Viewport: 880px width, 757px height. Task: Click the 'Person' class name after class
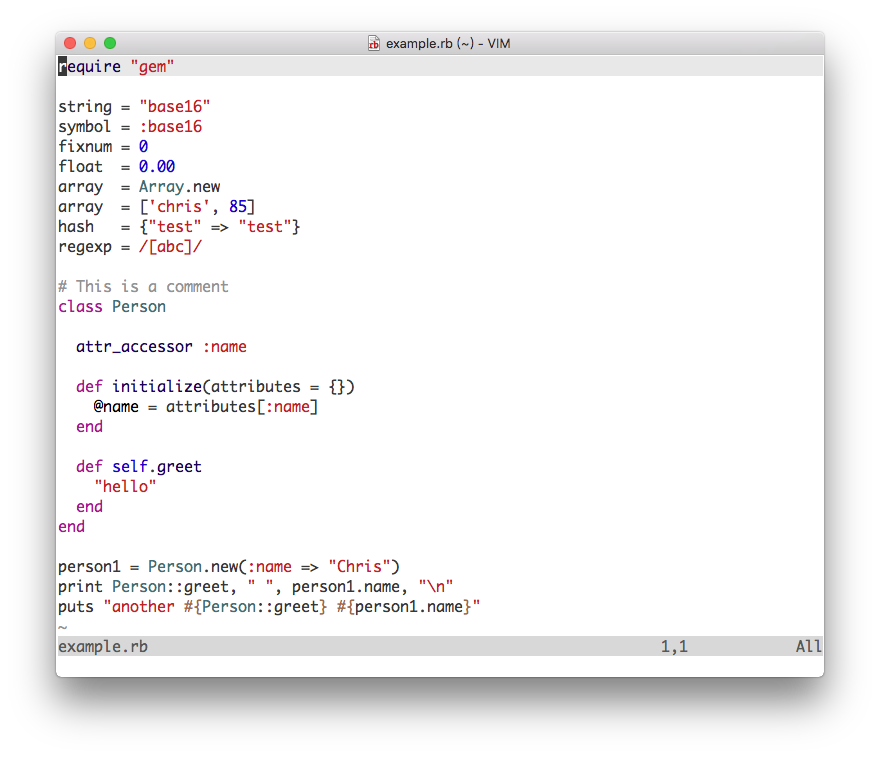coord(139,307)
